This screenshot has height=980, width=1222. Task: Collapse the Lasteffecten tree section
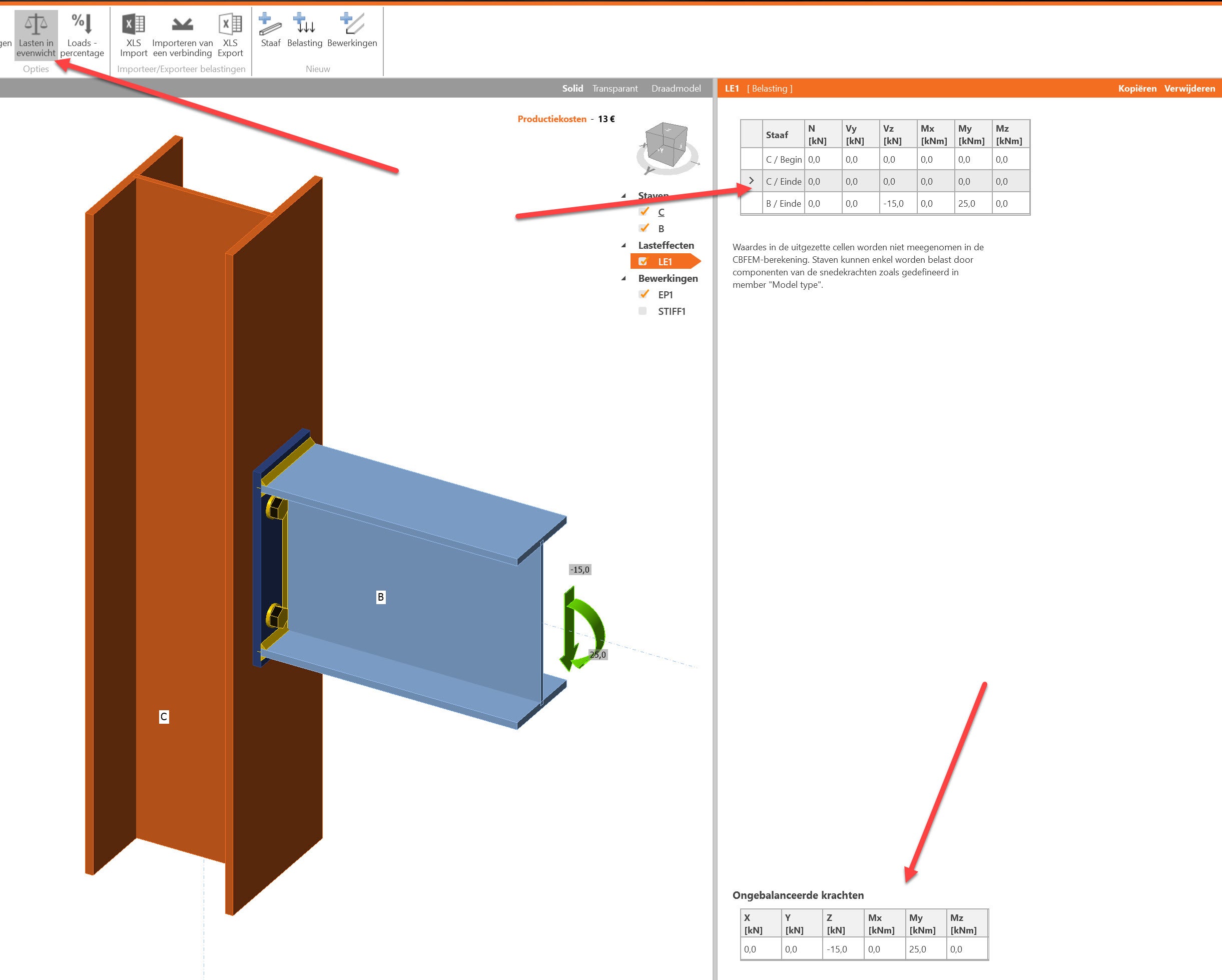624,245
